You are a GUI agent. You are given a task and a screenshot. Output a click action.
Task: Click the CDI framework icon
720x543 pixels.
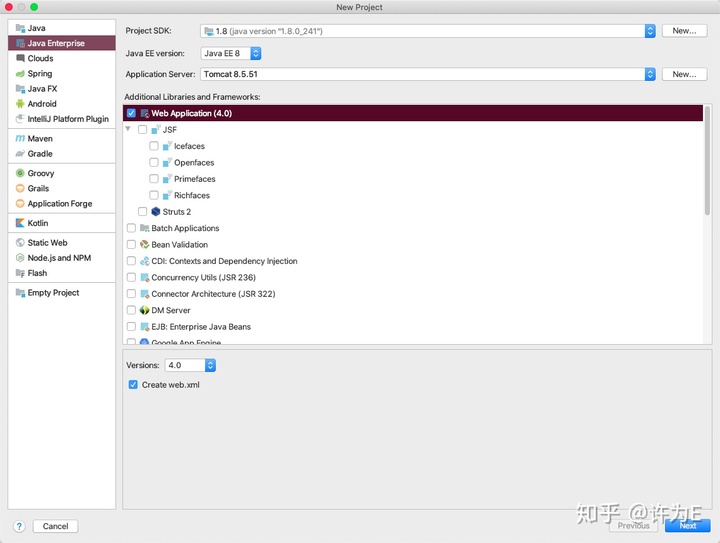(145, 261)
